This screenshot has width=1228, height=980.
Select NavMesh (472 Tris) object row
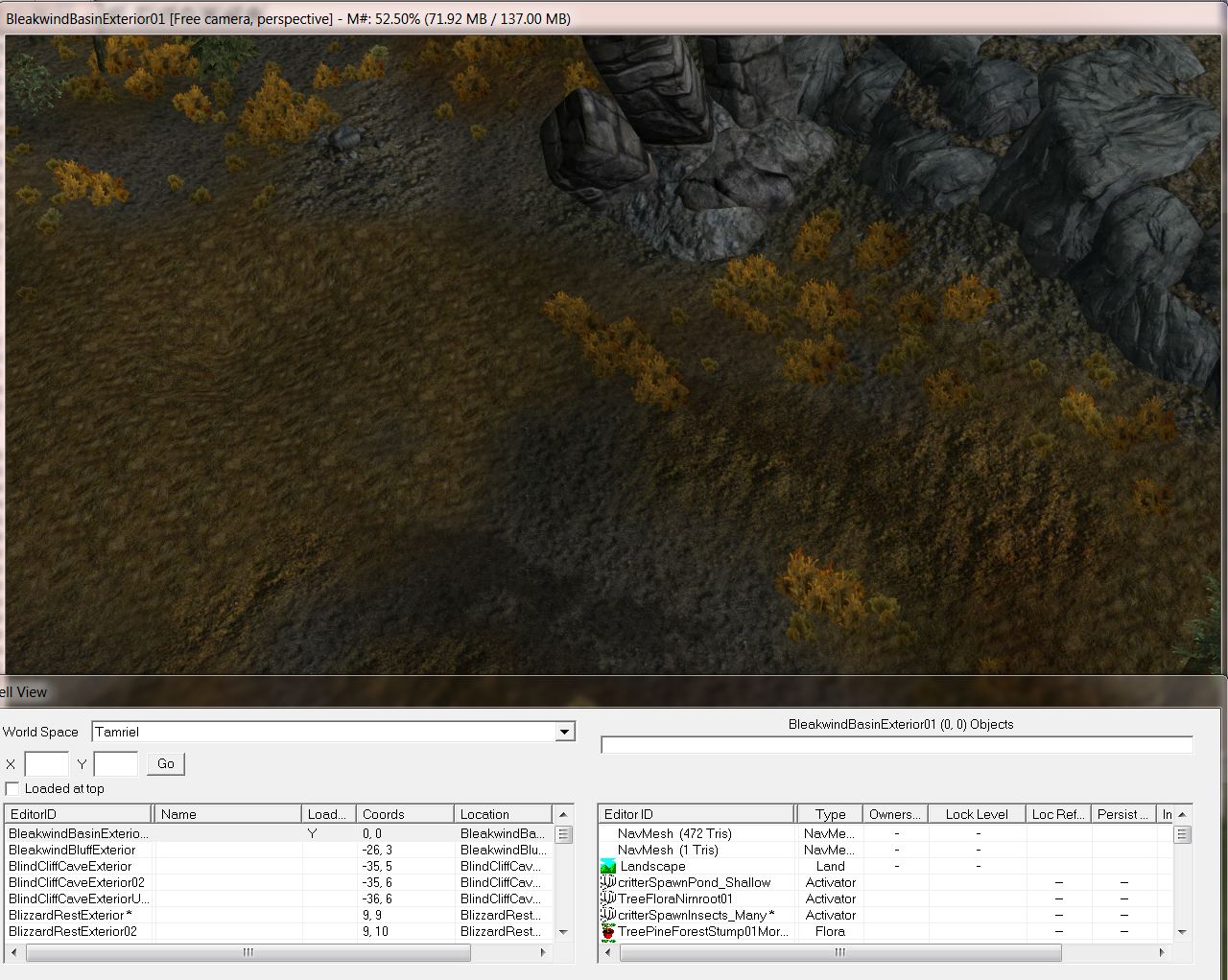point(673,833)
